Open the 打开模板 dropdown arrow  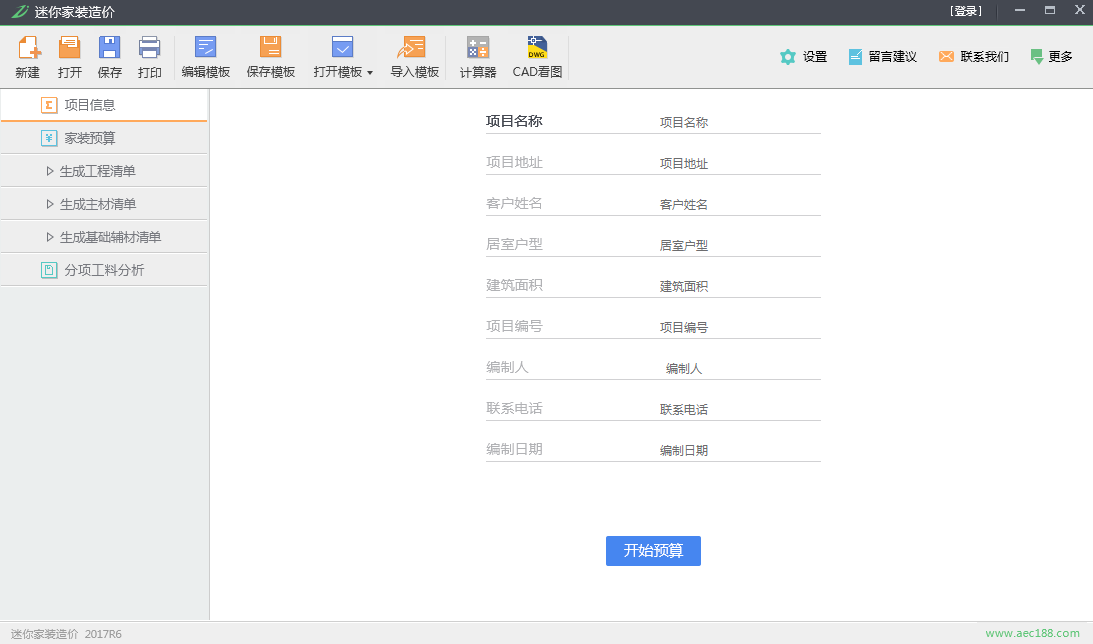pos(369,73)
